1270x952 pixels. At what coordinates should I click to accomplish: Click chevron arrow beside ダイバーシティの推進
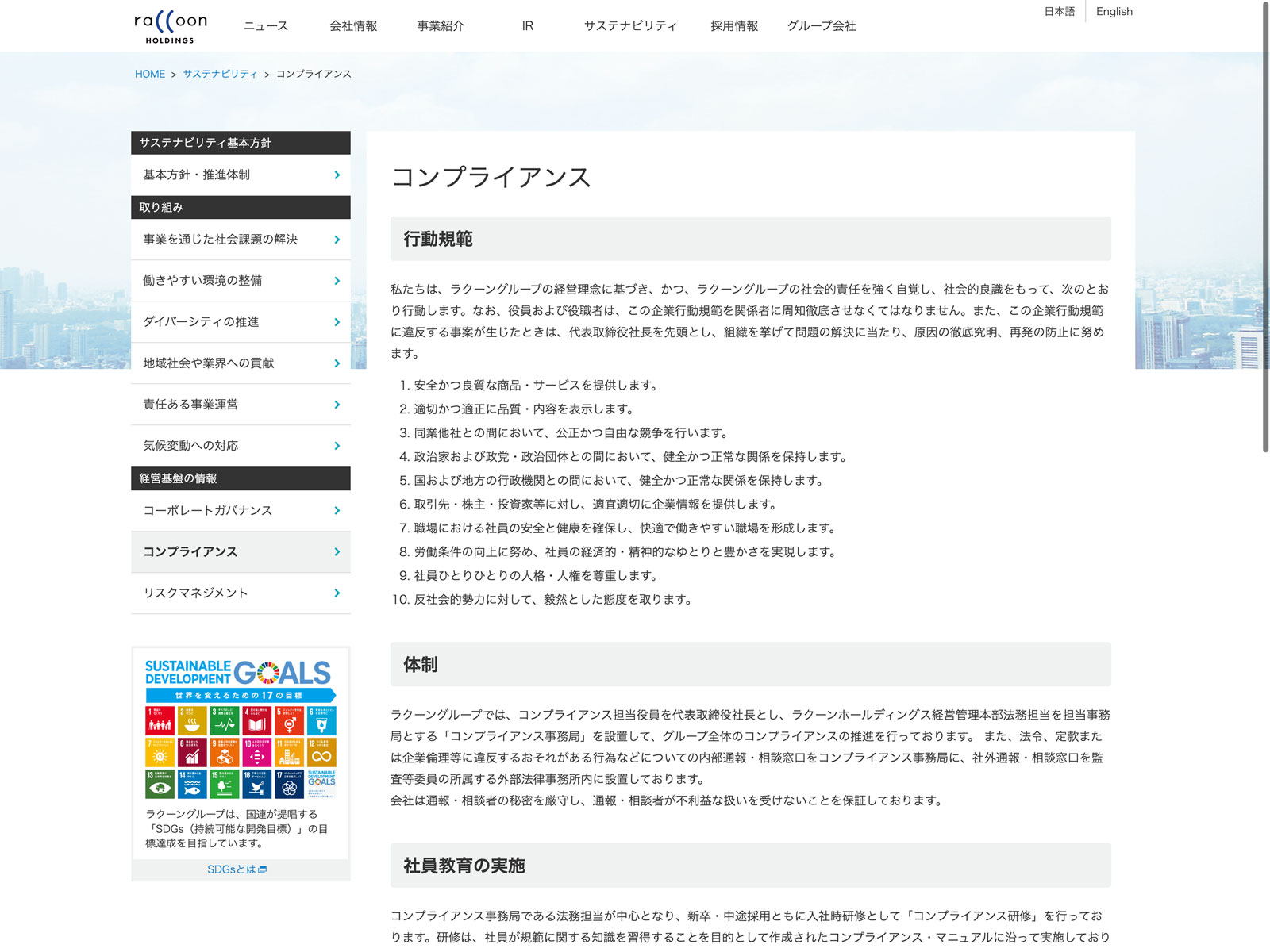tap(337, 322)
